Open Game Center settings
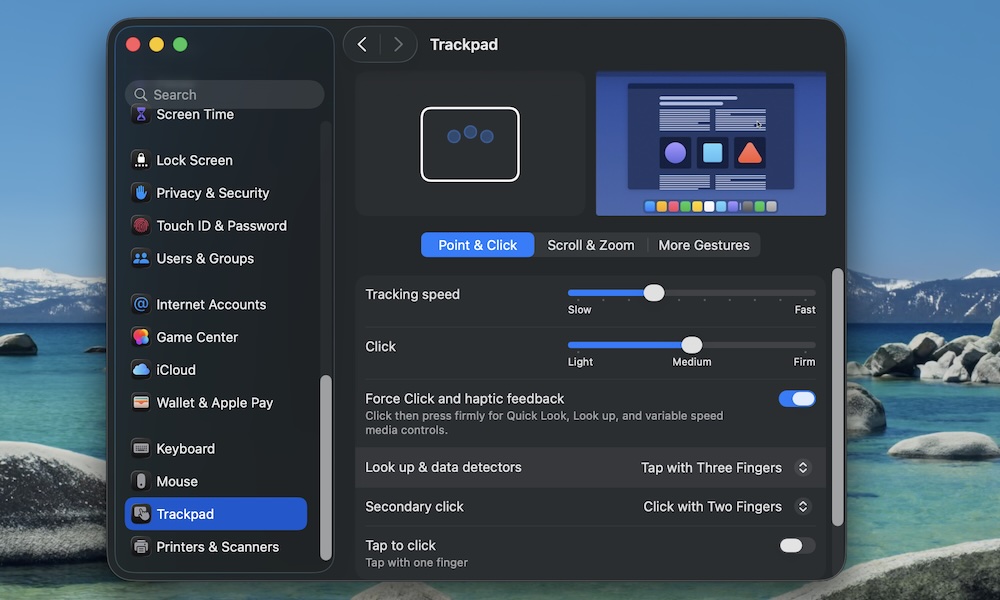Screen dimensions: 1000x600 (197, 337)
